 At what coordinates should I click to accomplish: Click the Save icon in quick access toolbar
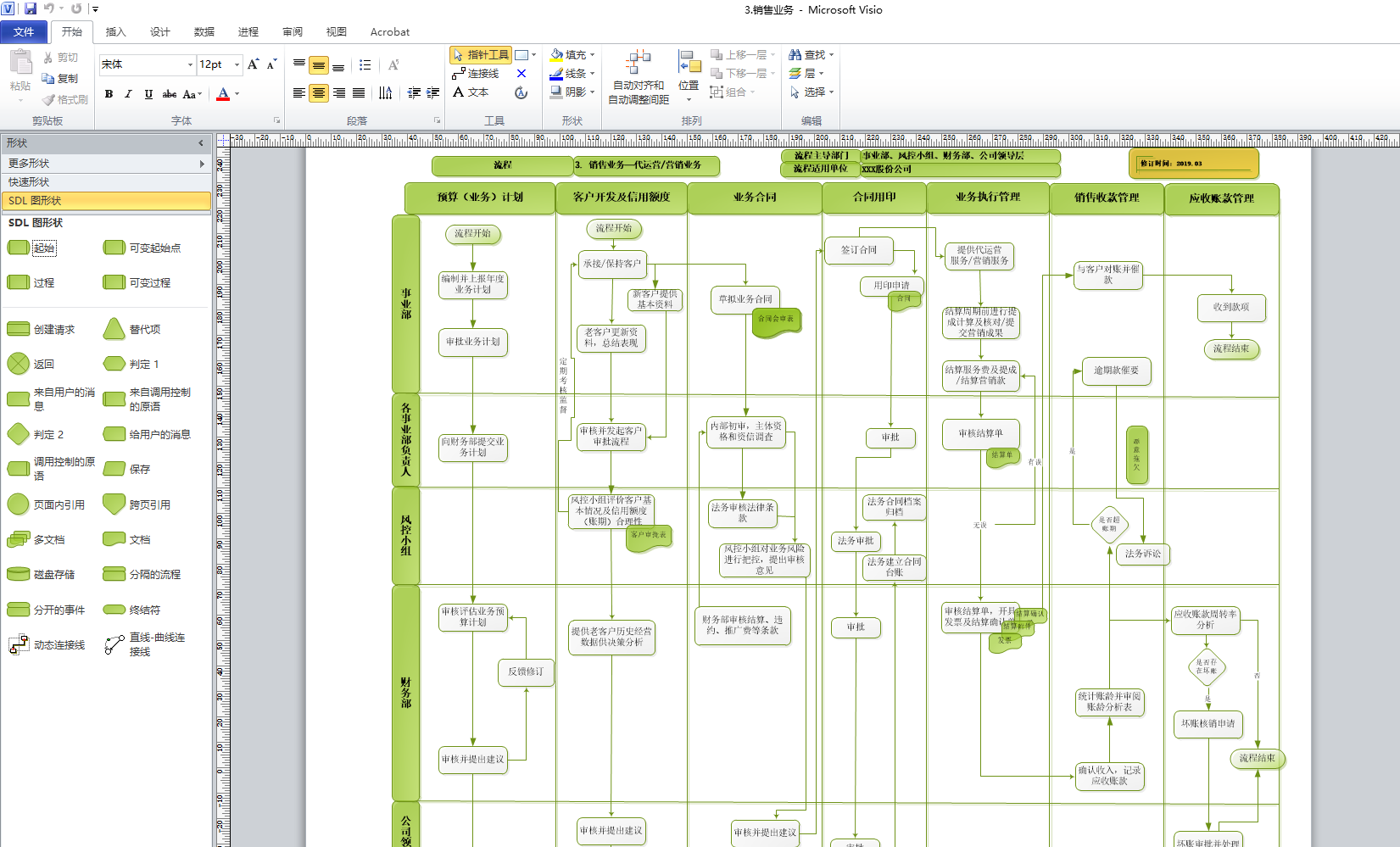(31, 8)
